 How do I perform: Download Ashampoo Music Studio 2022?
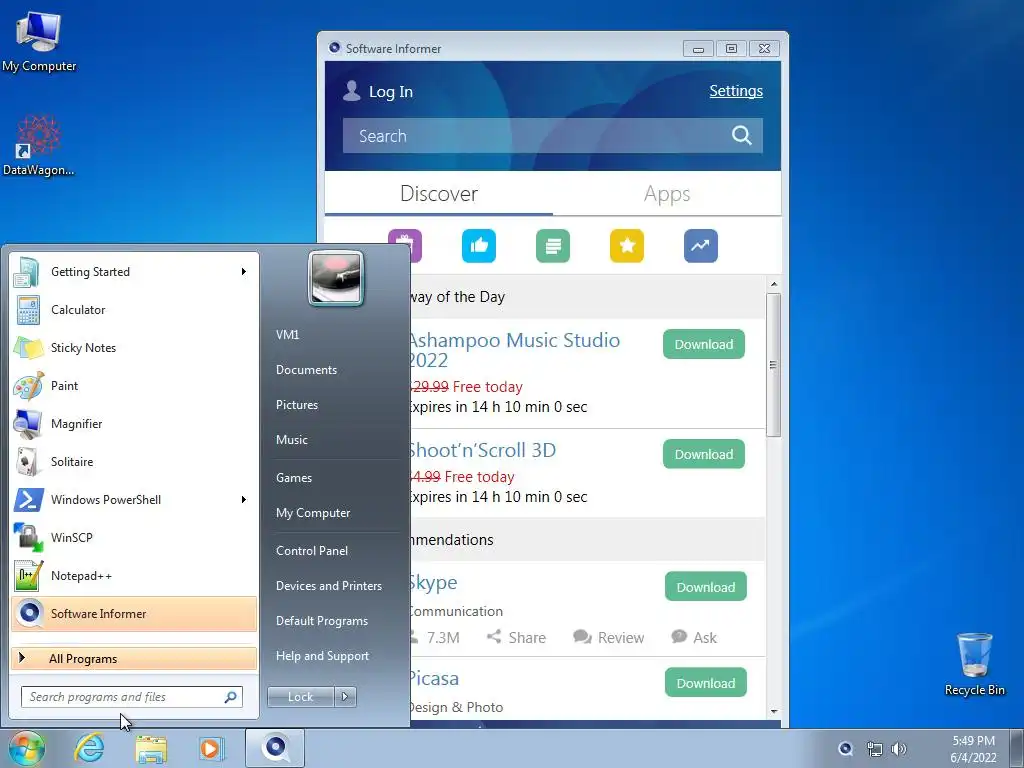click(703, 344)
